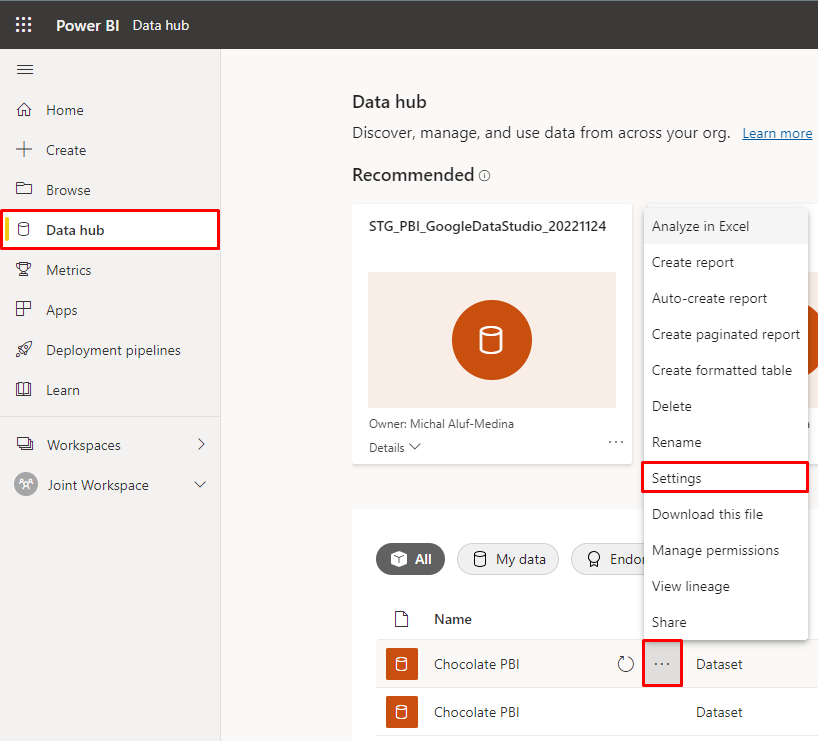Click the Home house icon
Image resolution: width=818 pixels, height=741 pixels.
click(24, 110)
